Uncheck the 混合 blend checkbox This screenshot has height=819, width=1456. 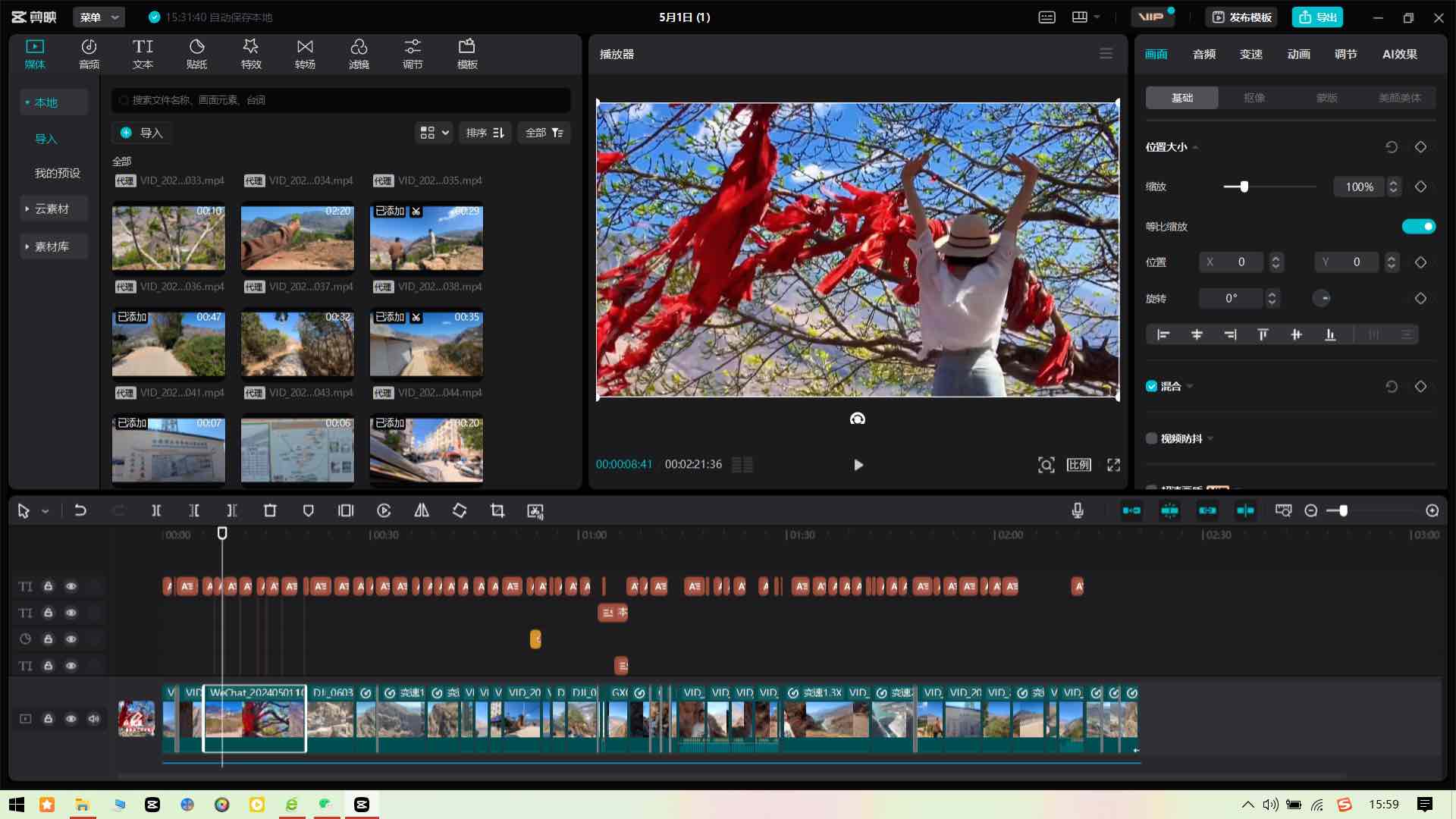point(1152,387)
